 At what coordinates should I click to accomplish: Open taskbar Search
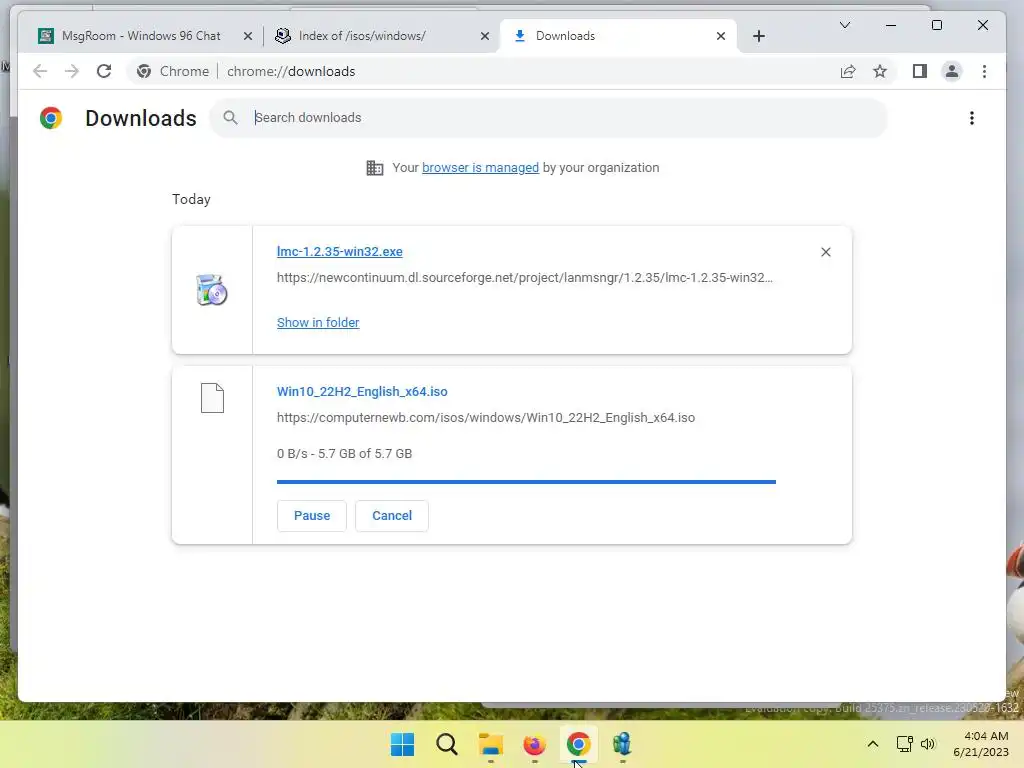point(447,744)
